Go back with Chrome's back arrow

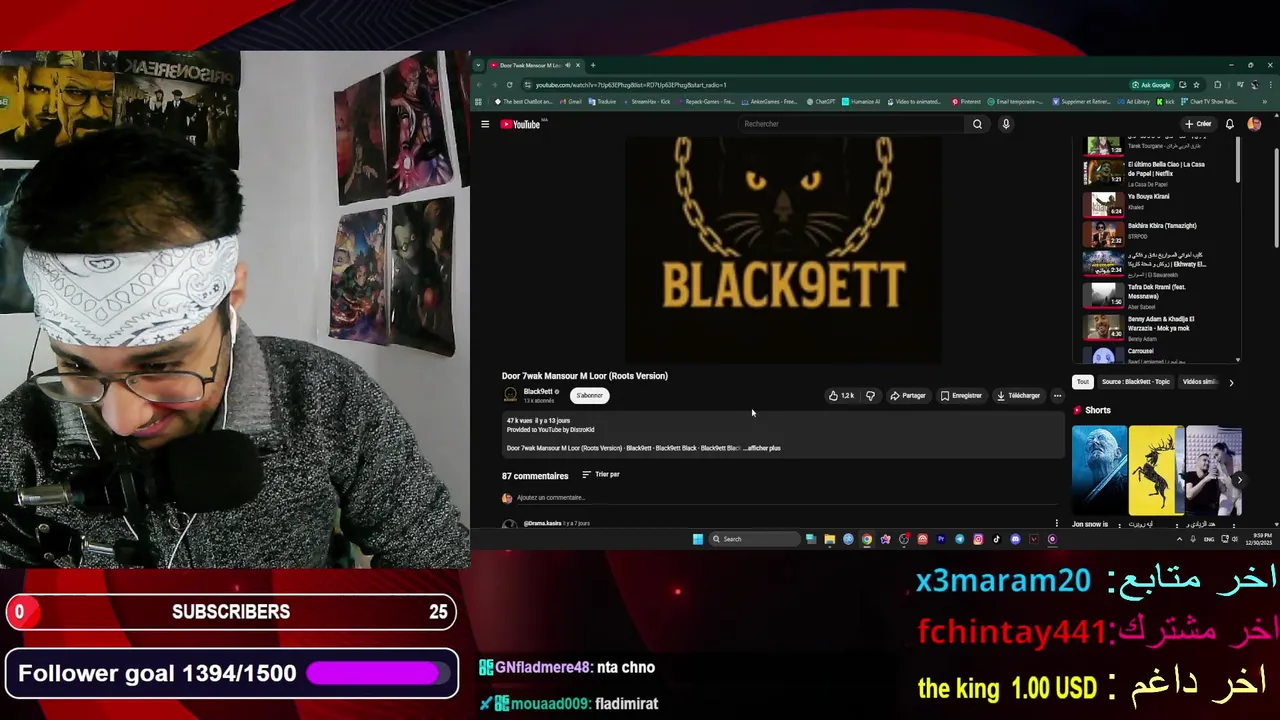(x=479, y=85)
